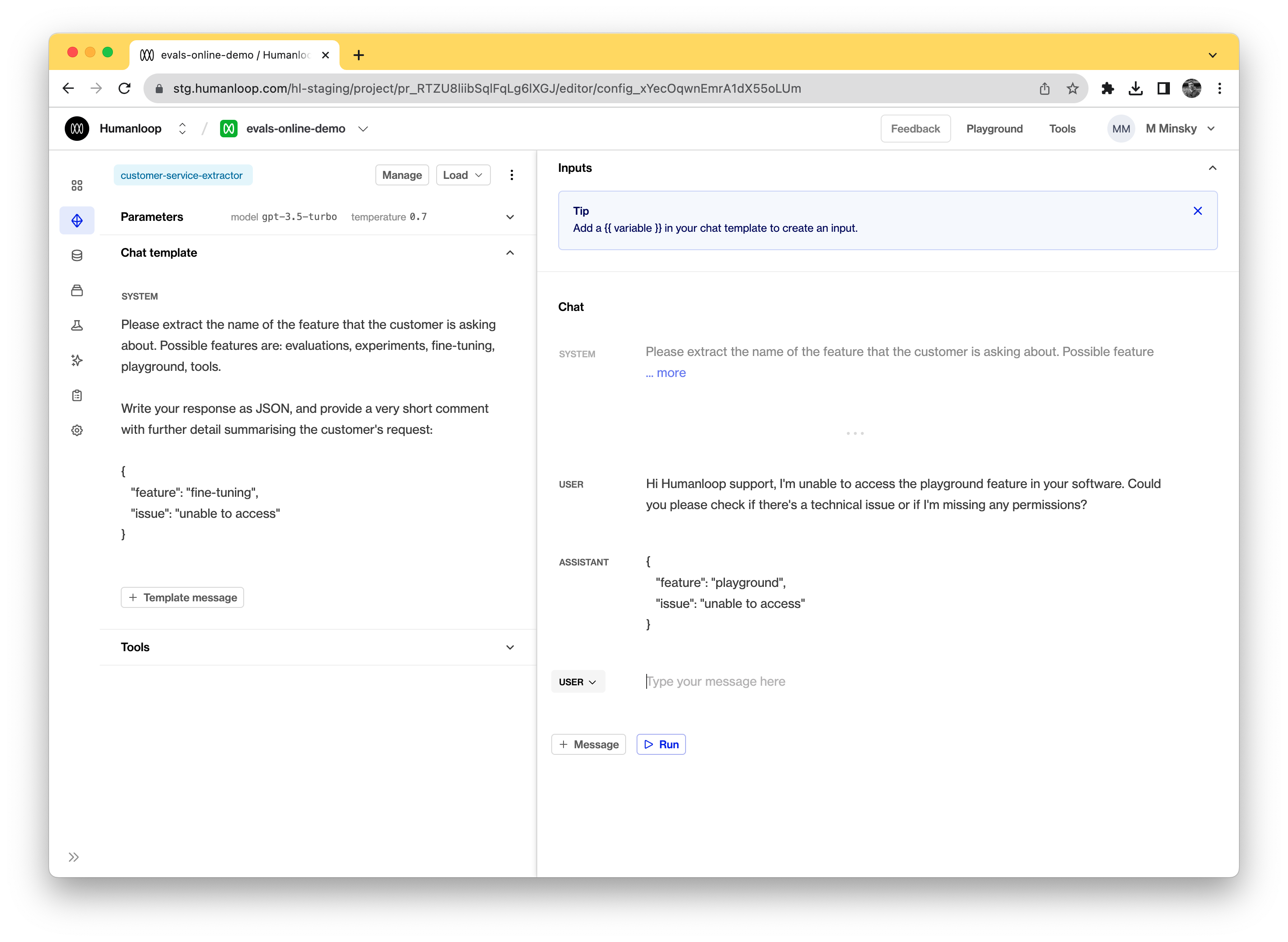
Task: Open the sparkle fine-tuning icon in sidebar
Action: 77,360
